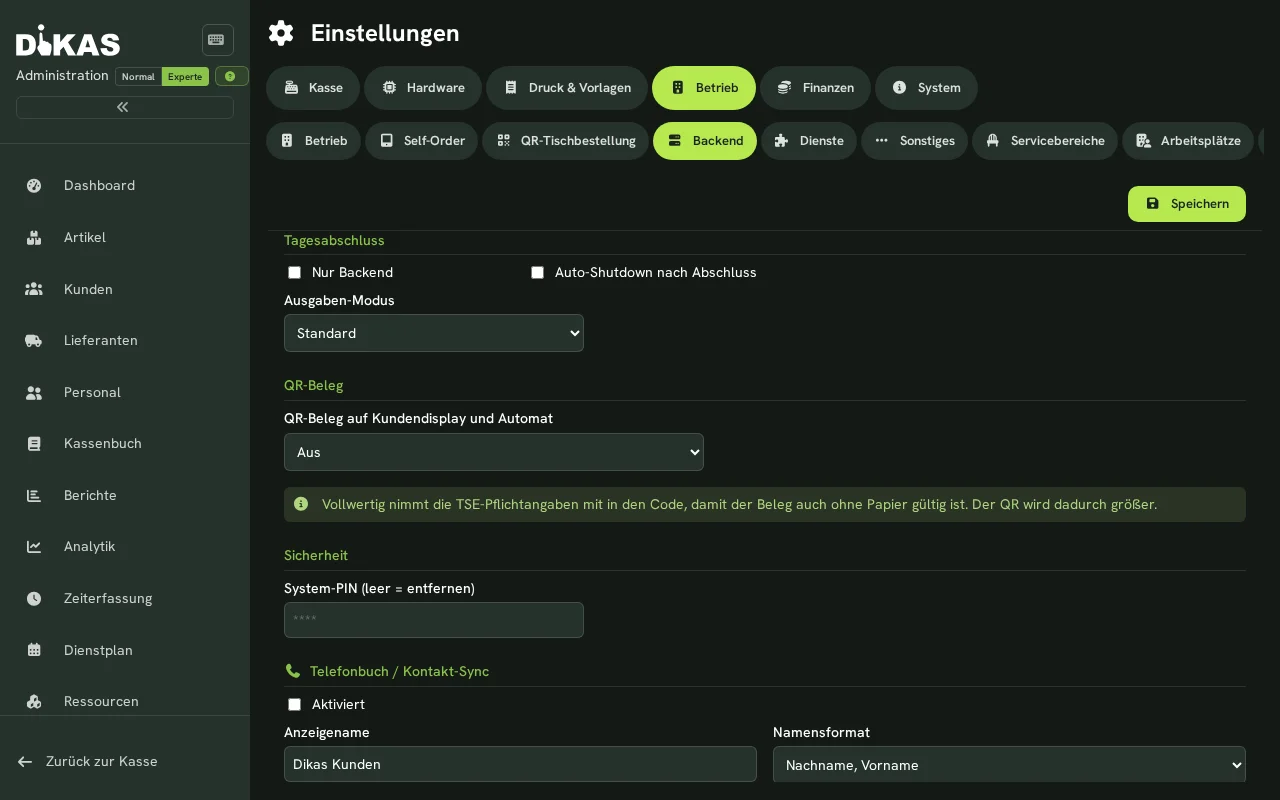
Task: Click the back arrow icon for Zurück zur Kasse
Action: click(x=25, y=762)
